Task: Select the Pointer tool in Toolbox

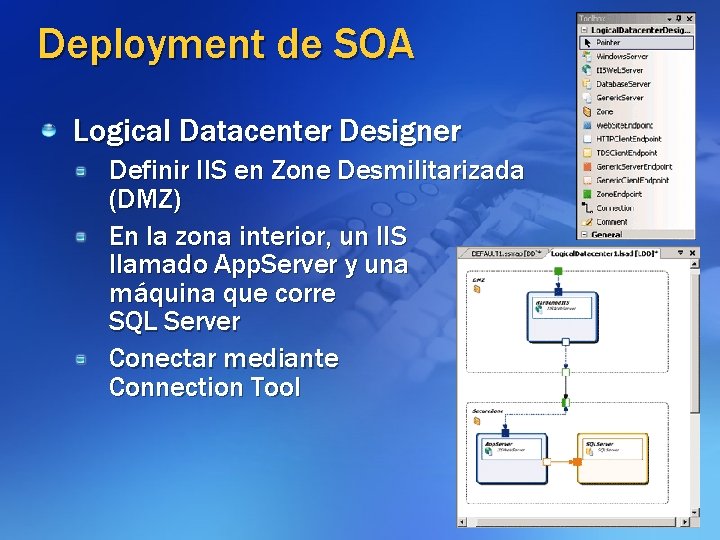Action: pyautogui.click(x=636, y=43)
